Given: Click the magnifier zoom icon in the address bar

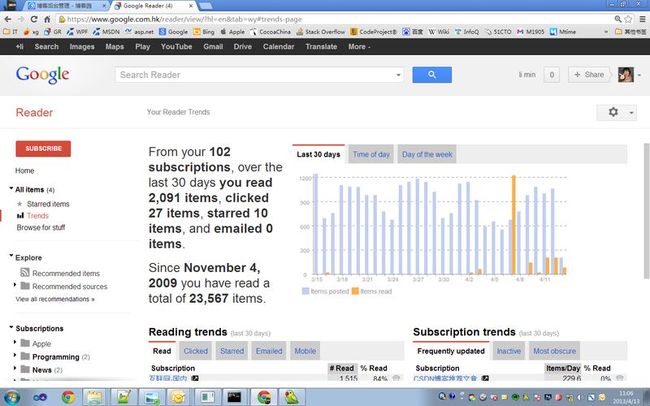Looking at the screenshot, I should coord(618,19).
